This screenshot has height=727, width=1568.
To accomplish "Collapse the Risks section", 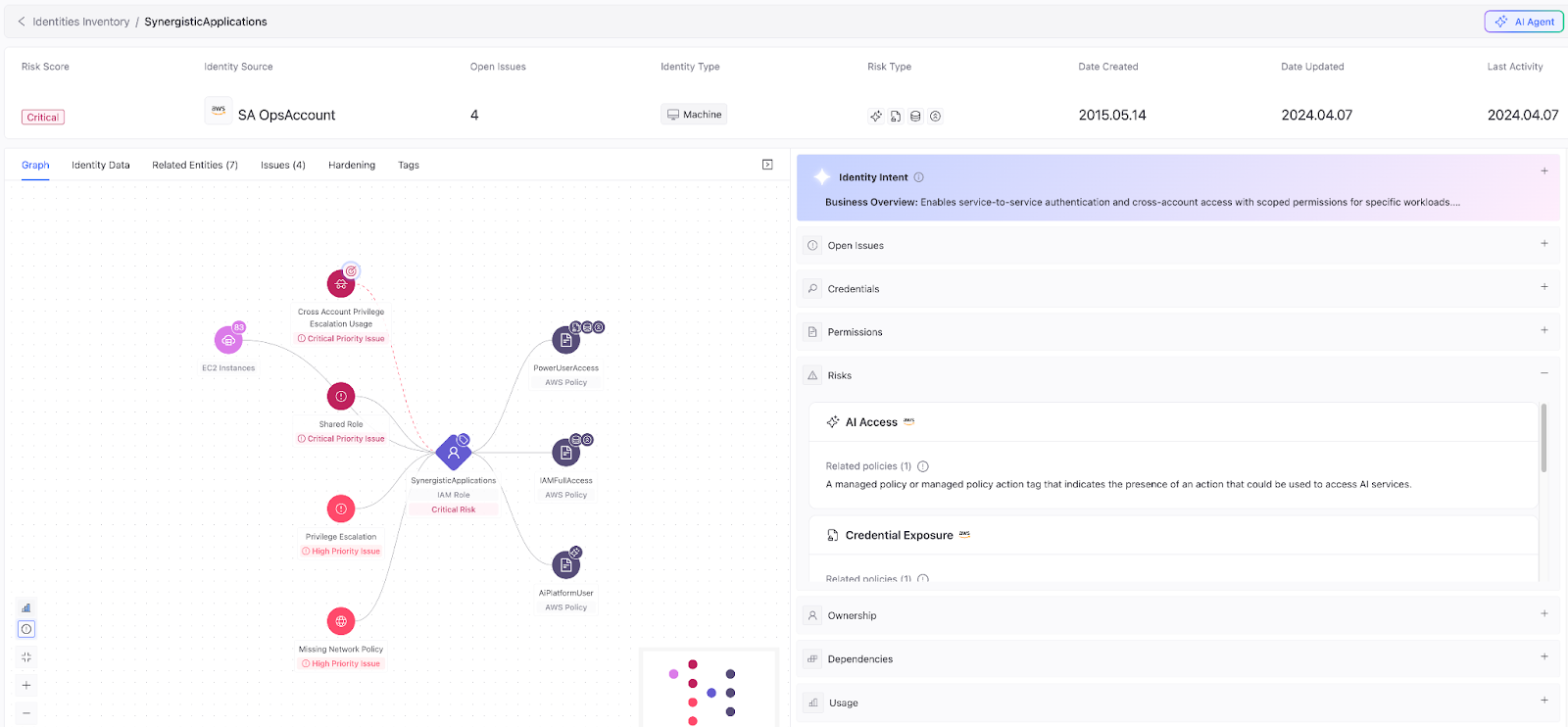I will point(1544,373).
